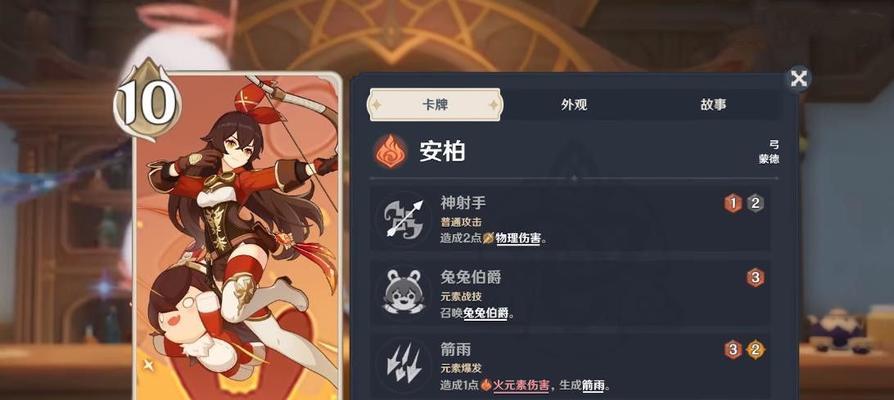This screenshot has height=400, width=894.
Task: Click the 安柏 character name title
Action: pos(442,152)
